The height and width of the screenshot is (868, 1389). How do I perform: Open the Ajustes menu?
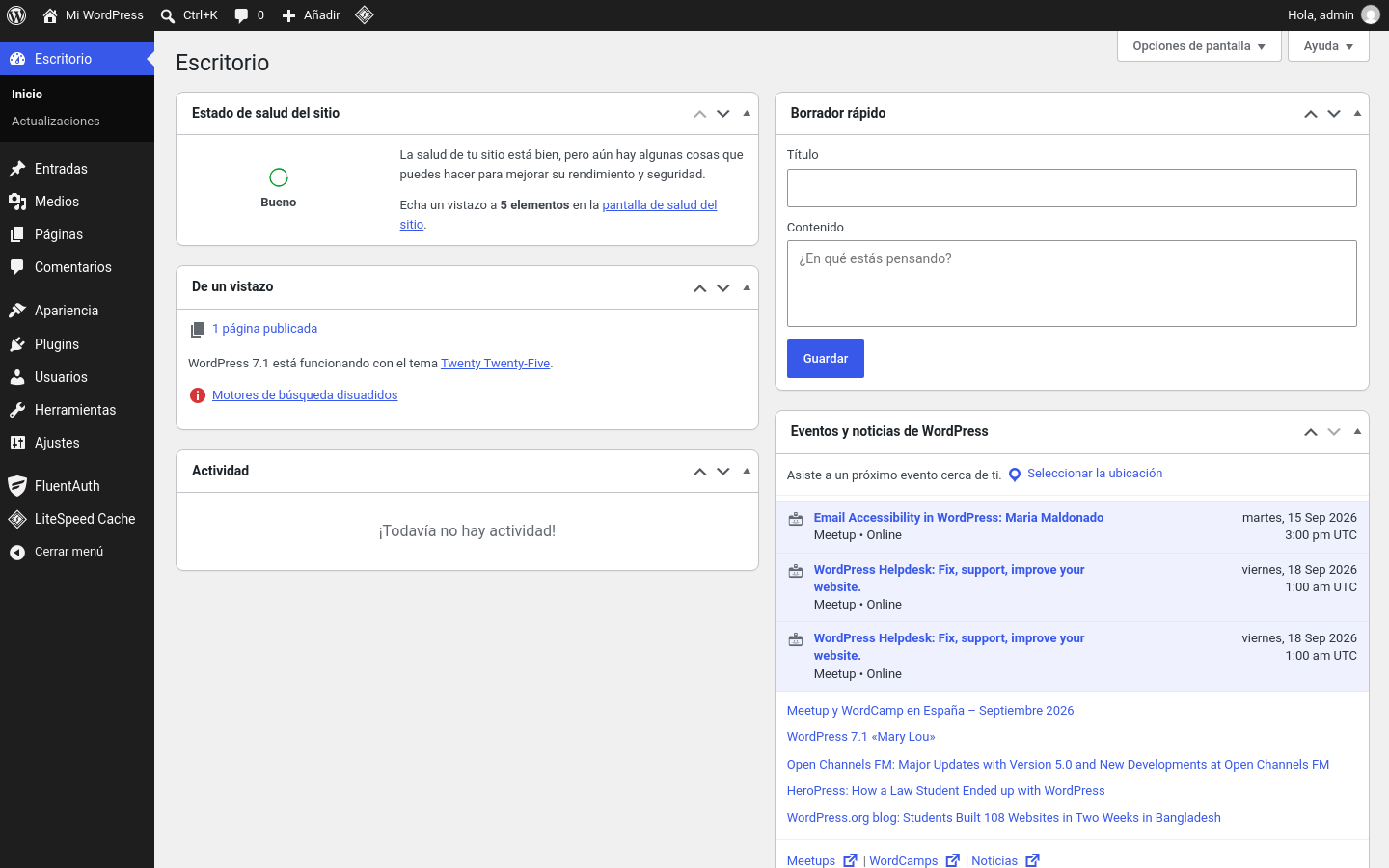pos(77,443)
